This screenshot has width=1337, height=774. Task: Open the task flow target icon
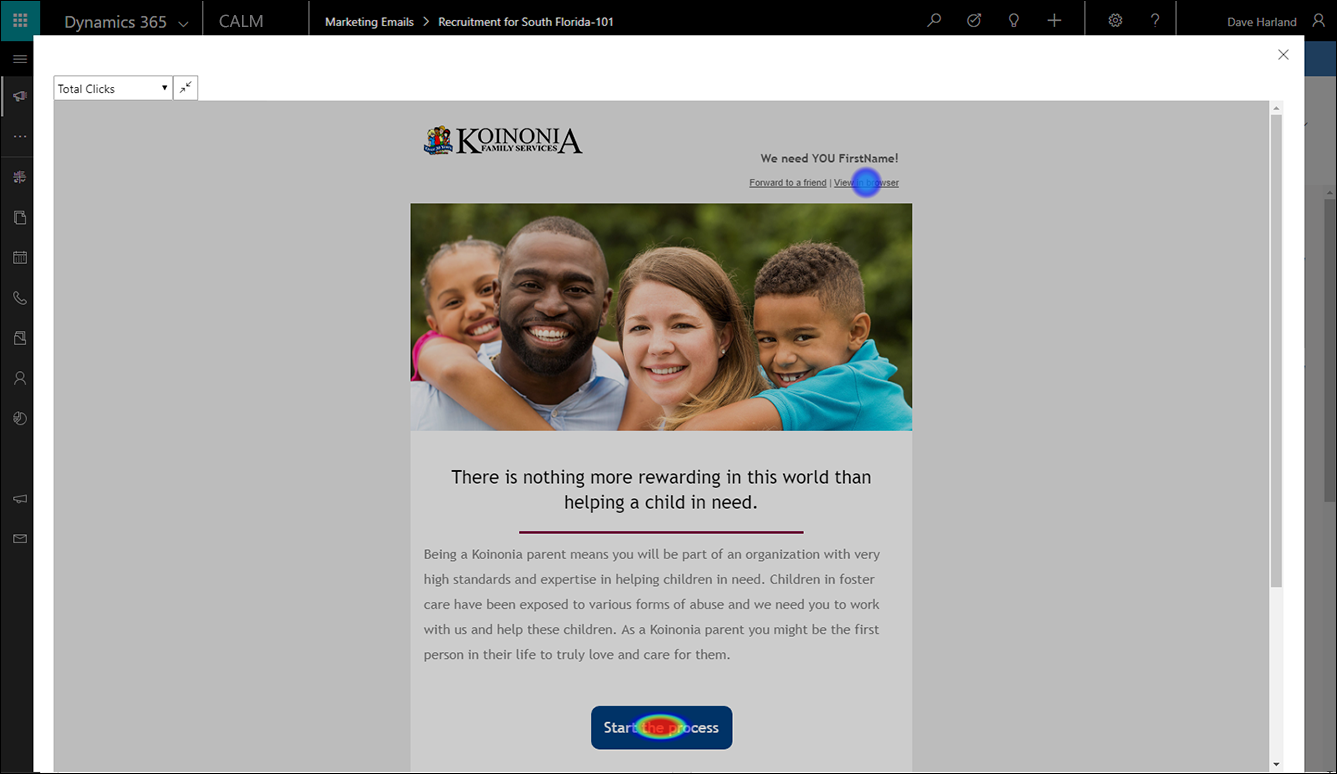click(x=974, y=20)
